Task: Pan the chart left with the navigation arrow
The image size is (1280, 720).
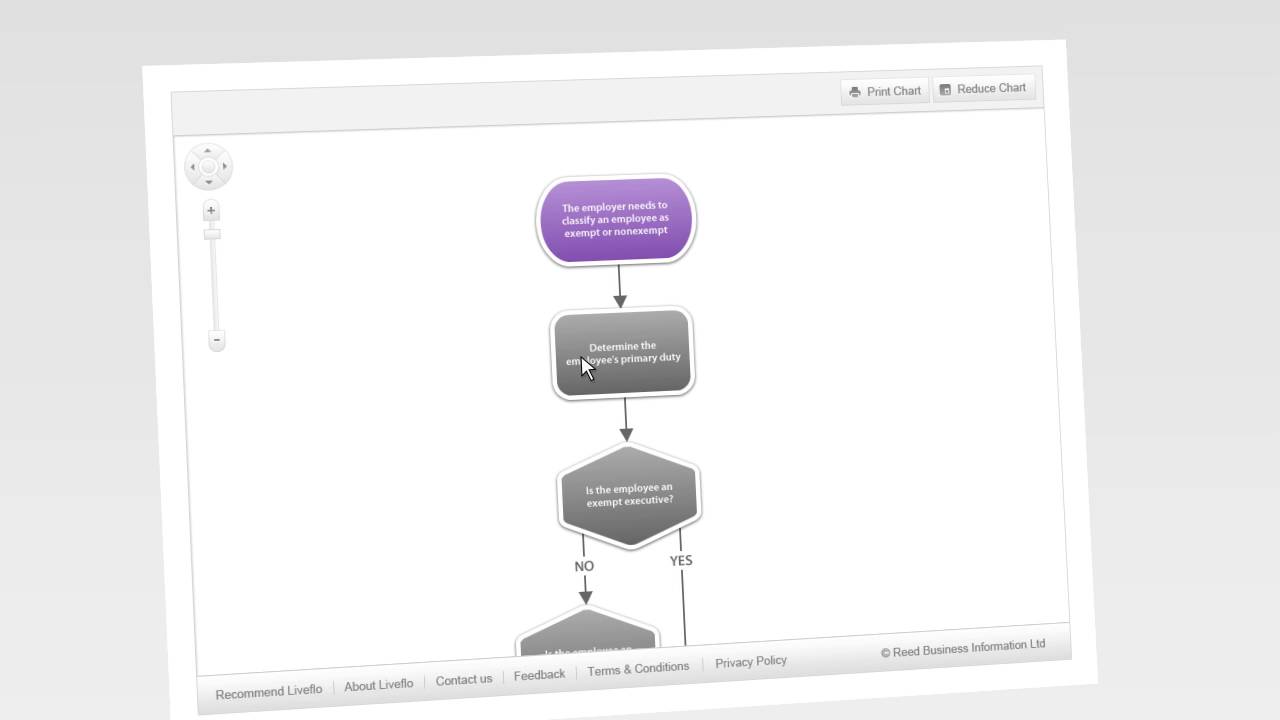Action: (x=192, y=167)
